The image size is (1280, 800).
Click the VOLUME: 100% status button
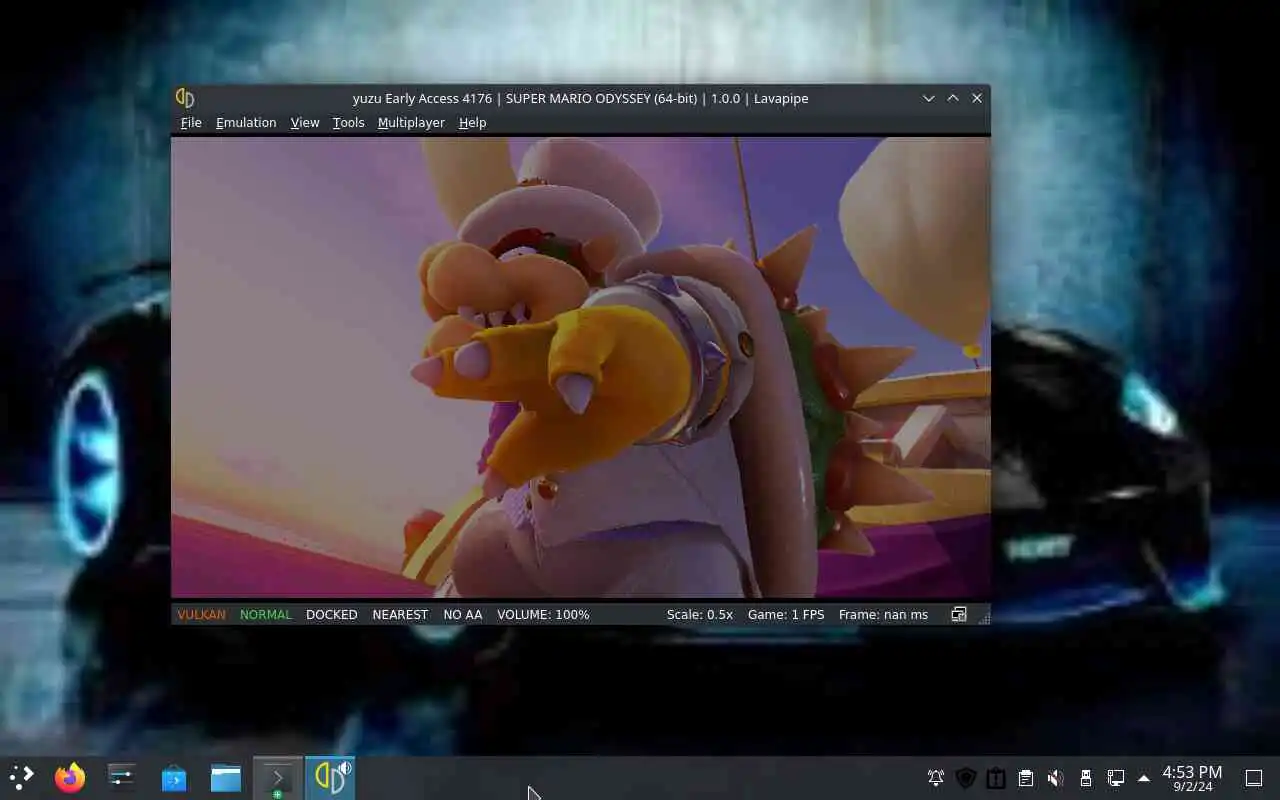[543, 614]
